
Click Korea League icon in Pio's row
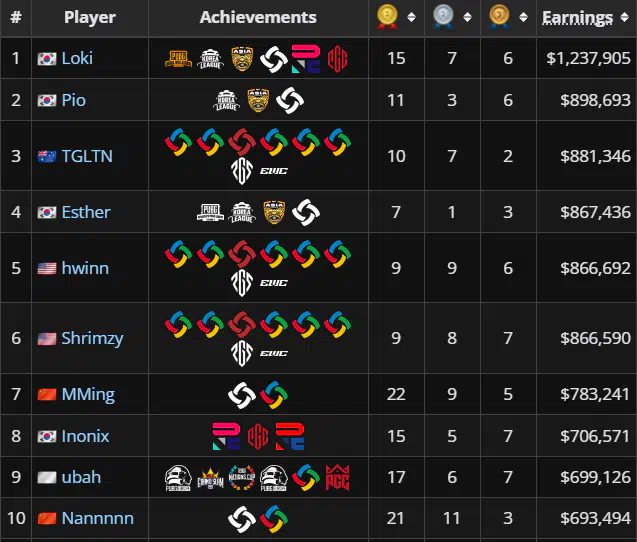(226, 100)
